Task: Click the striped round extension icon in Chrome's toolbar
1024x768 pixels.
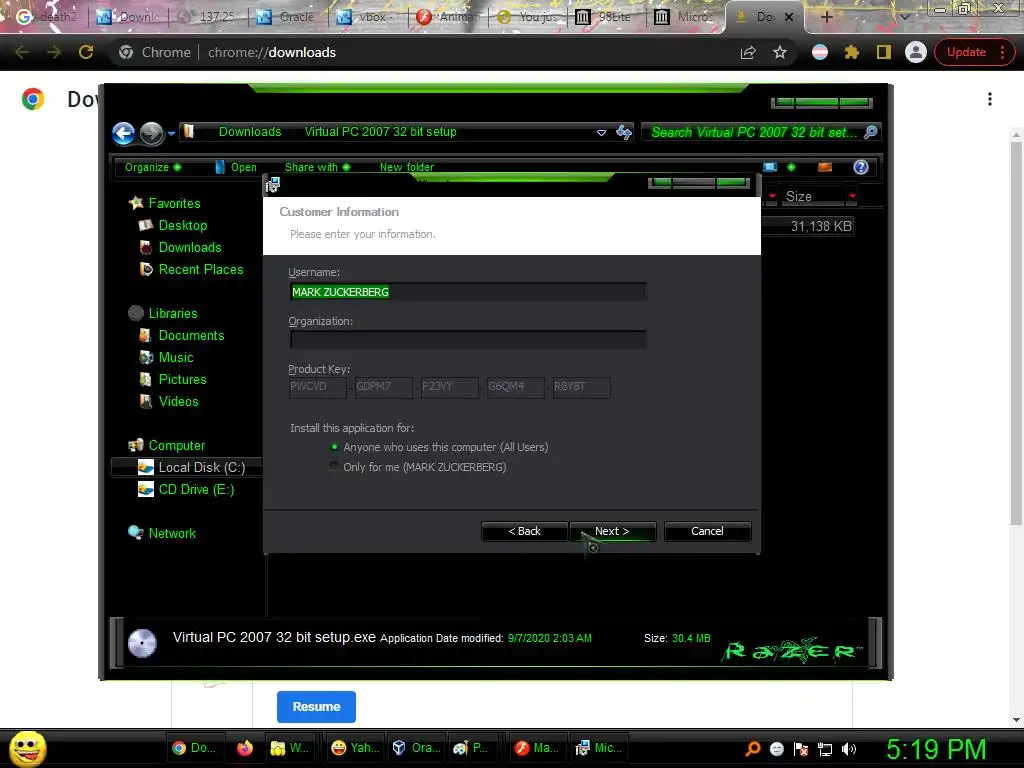Action: pyautogui.click(x=820, y=52)
